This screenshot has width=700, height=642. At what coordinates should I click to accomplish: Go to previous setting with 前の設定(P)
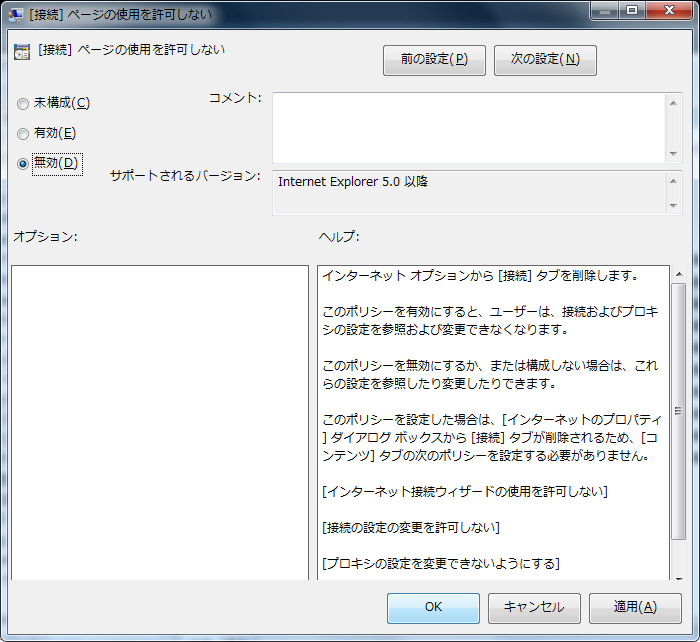(434, 59)
